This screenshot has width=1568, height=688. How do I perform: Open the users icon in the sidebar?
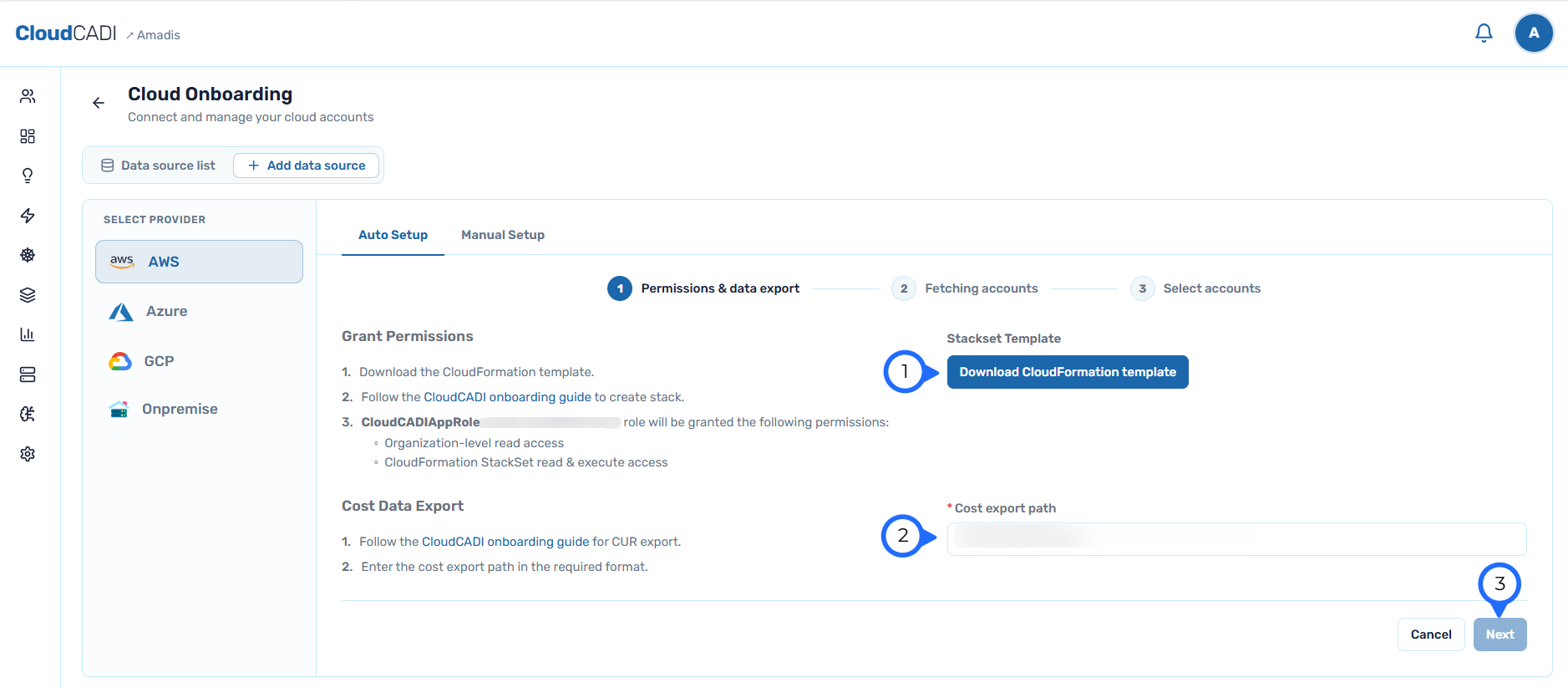pyautogui.click(x=28, y=96)
